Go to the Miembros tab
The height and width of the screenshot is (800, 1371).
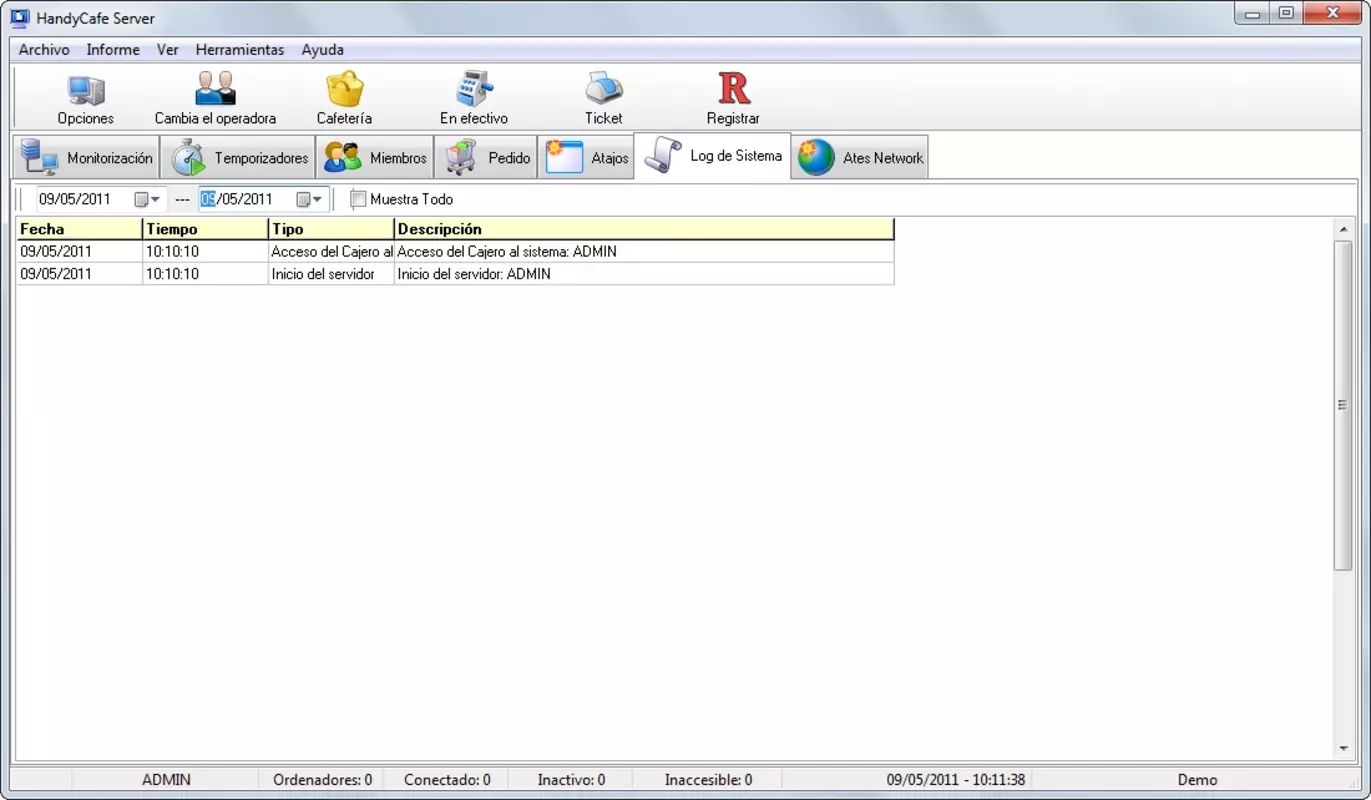[x=375, y=158]
